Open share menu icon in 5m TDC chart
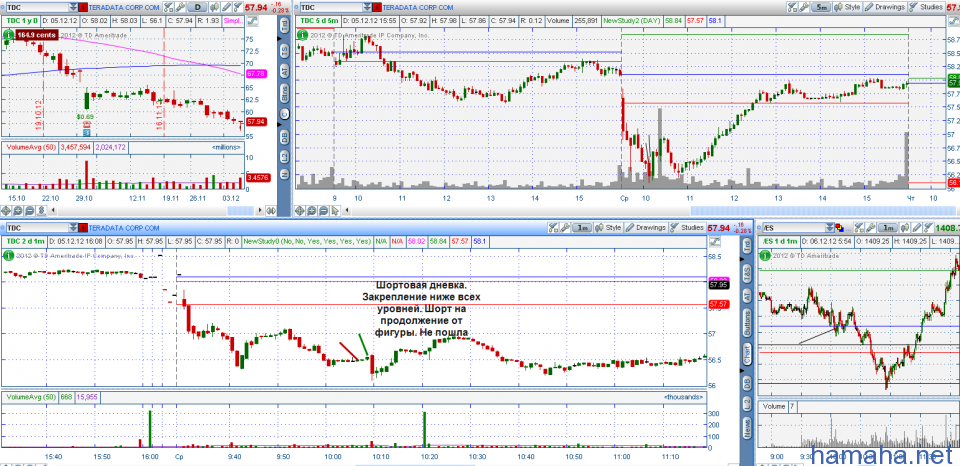This screenshot has height=466, width=960. 792,7
